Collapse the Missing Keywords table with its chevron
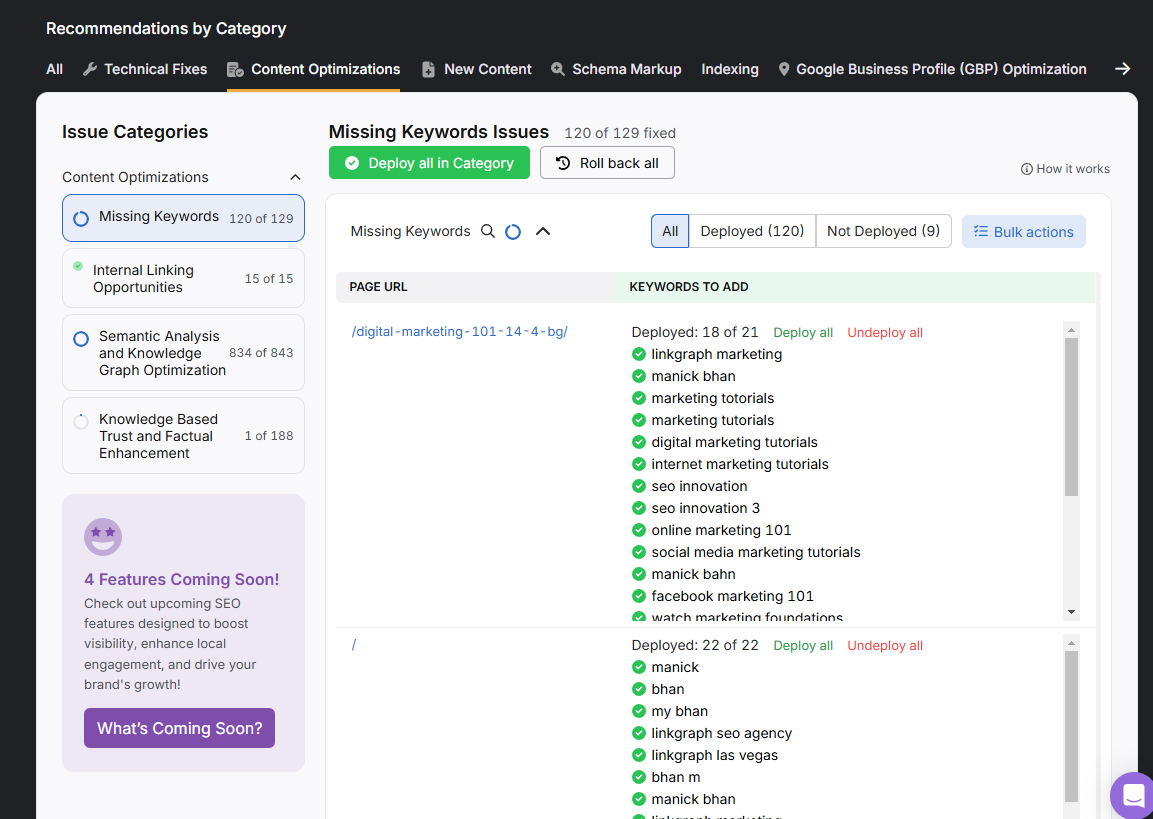The image size is (1153, 819). 542,231
